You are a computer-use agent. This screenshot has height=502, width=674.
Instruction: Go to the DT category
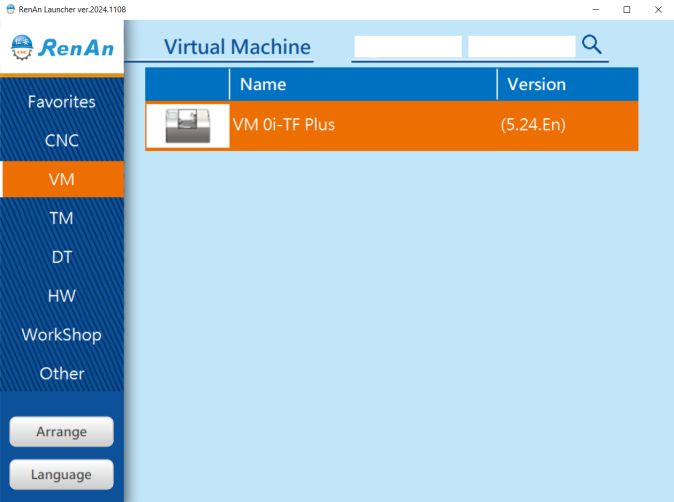pos(62,257)
